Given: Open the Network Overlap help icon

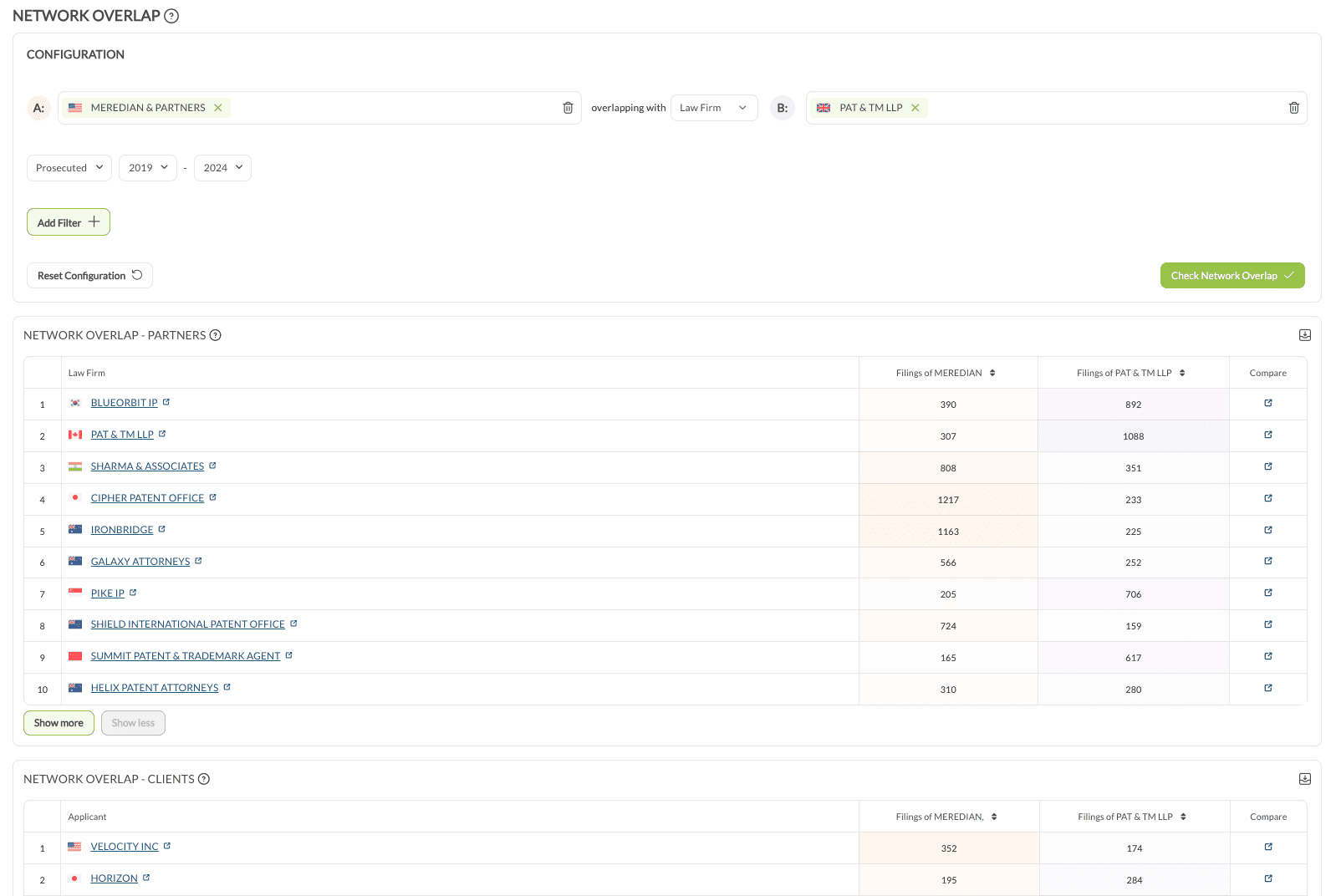Looking at the screenshot, I should click(171, 16).
